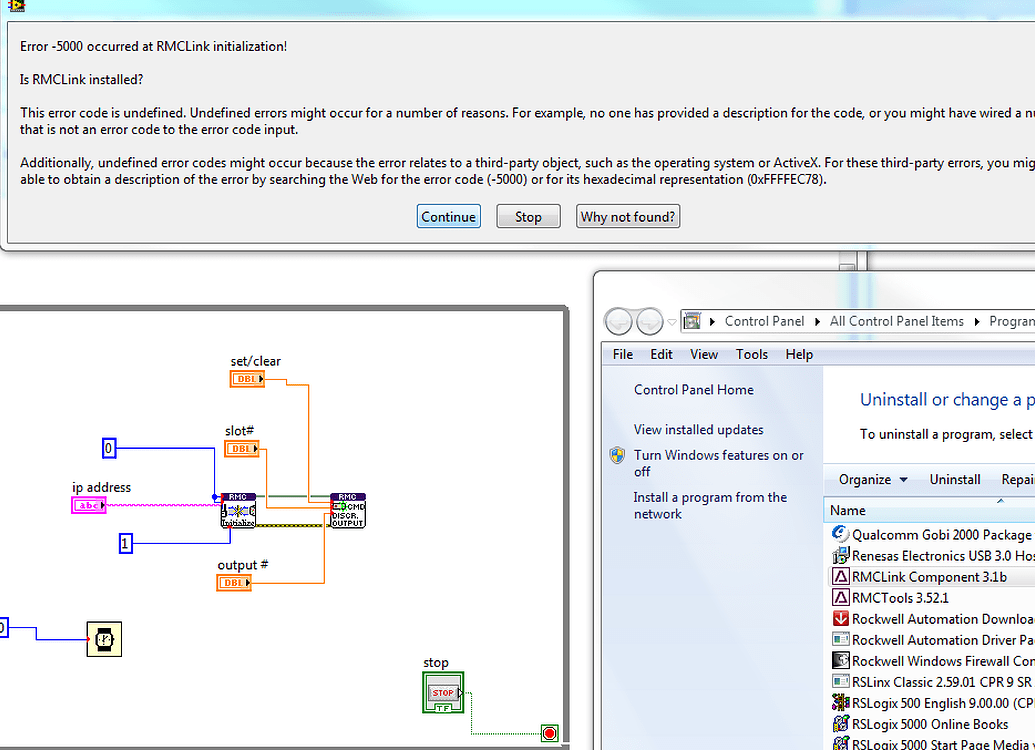Click the shield icon beside Turn Windows features
The width and height of the screenshot is (1035, 750).
pyautogui.click(x=618, y=454)
